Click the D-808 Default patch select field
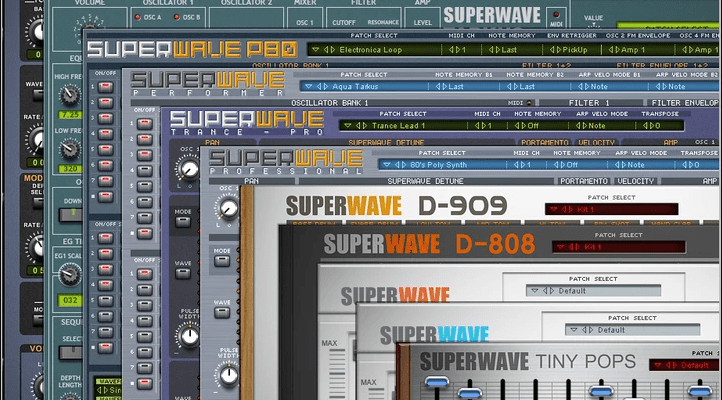The height and width of the screenshot is (400, 722). click(x=571, y=291)
